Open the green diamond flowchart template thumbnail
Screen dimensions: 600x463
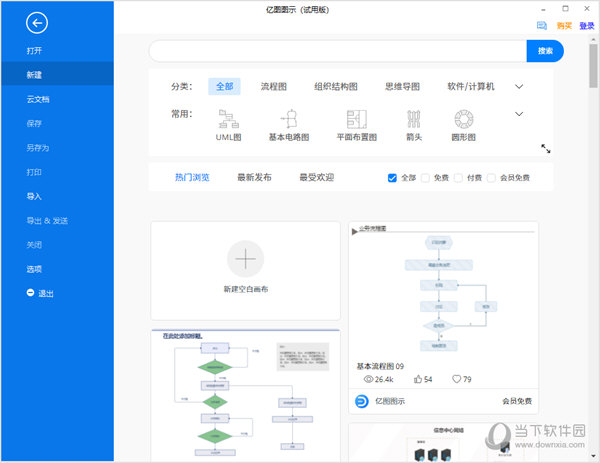tap(246, 395)
